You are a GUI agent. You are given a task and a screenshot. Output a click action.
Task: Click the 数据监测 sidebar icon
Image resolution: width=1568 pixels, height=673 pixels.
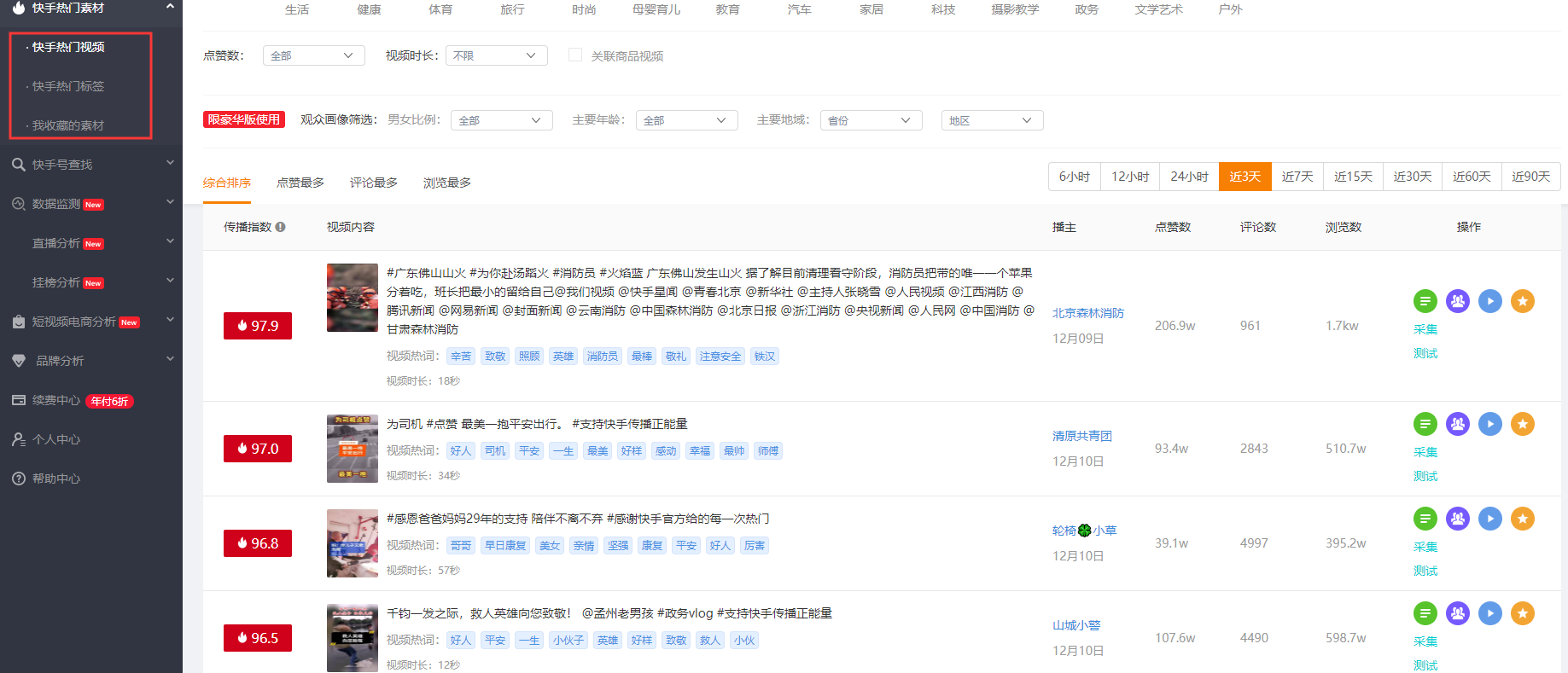tap(18, 204)
